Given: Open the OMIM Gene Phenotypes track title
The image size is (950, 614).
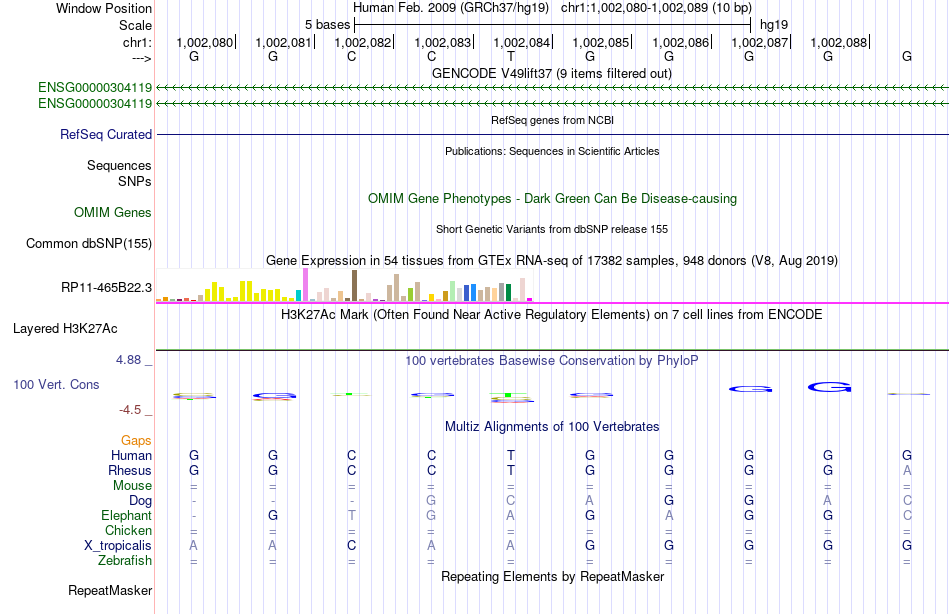Looking at the screenshot, I should pos(552,198).
